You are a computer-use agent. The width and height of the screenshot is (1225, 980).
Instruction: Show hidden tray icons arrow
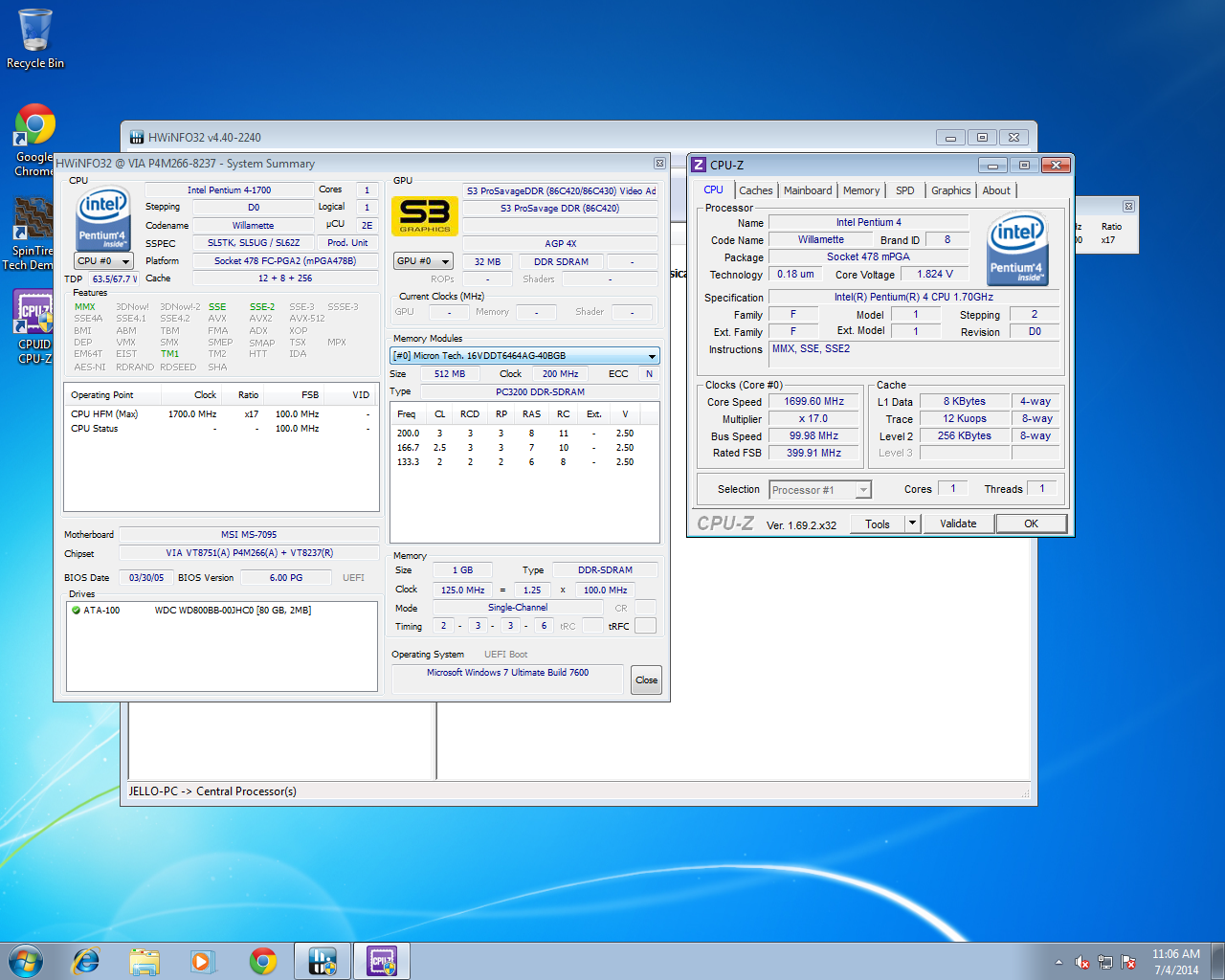[x=1058, y=962]
